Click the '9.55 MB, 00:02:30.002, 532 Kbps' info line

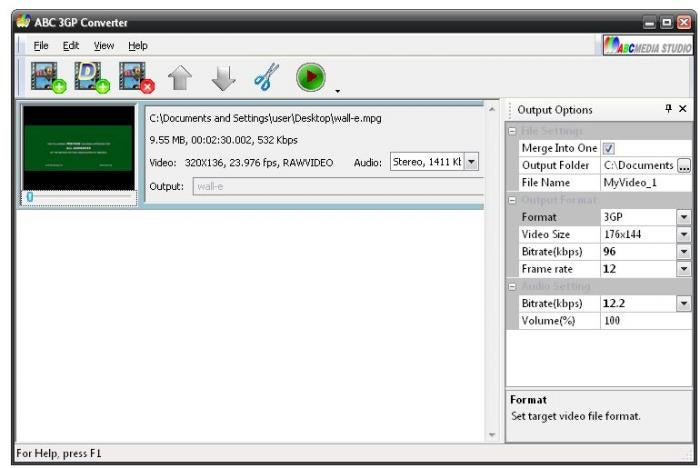(223, 140)
